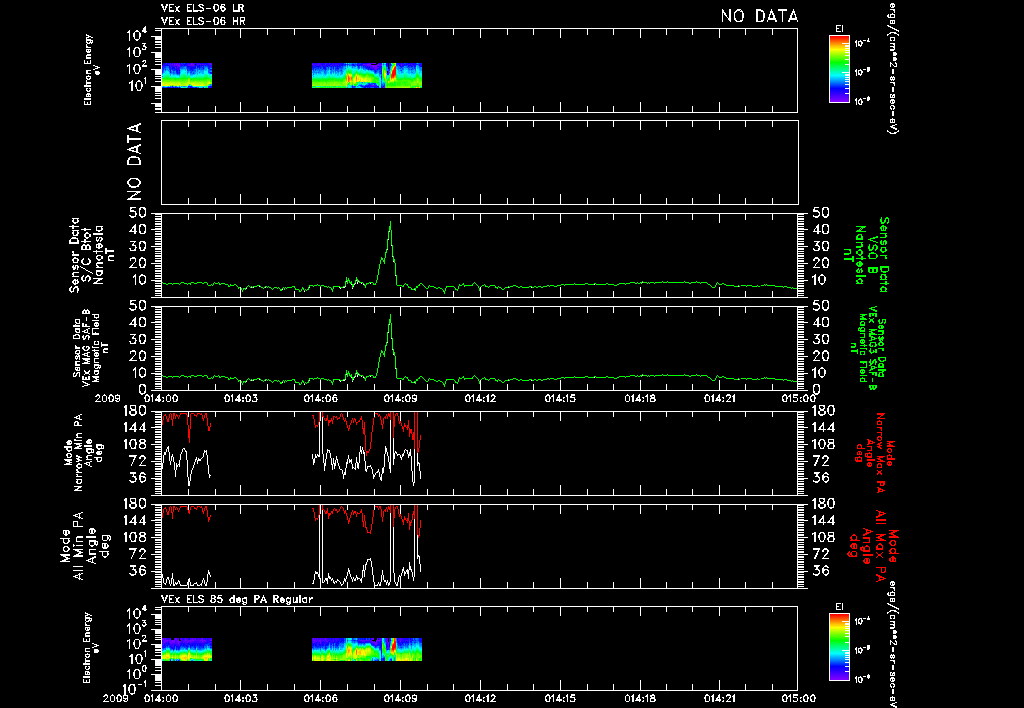1024x708 pixels.
Task: Click the red 'Mode All Max PA Angle' label
Action: pos(875,546)
